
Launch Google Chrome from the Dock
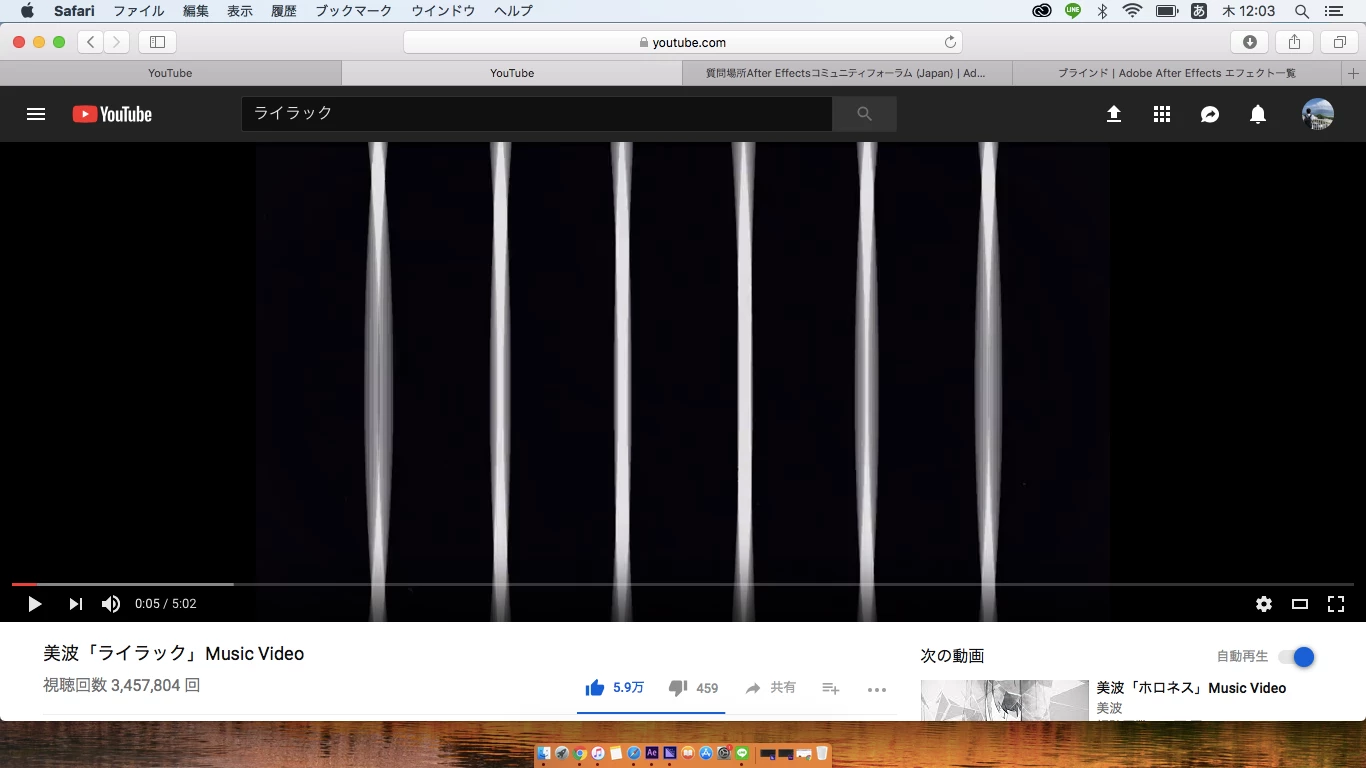pyautogui.click(x=580, y=753)
